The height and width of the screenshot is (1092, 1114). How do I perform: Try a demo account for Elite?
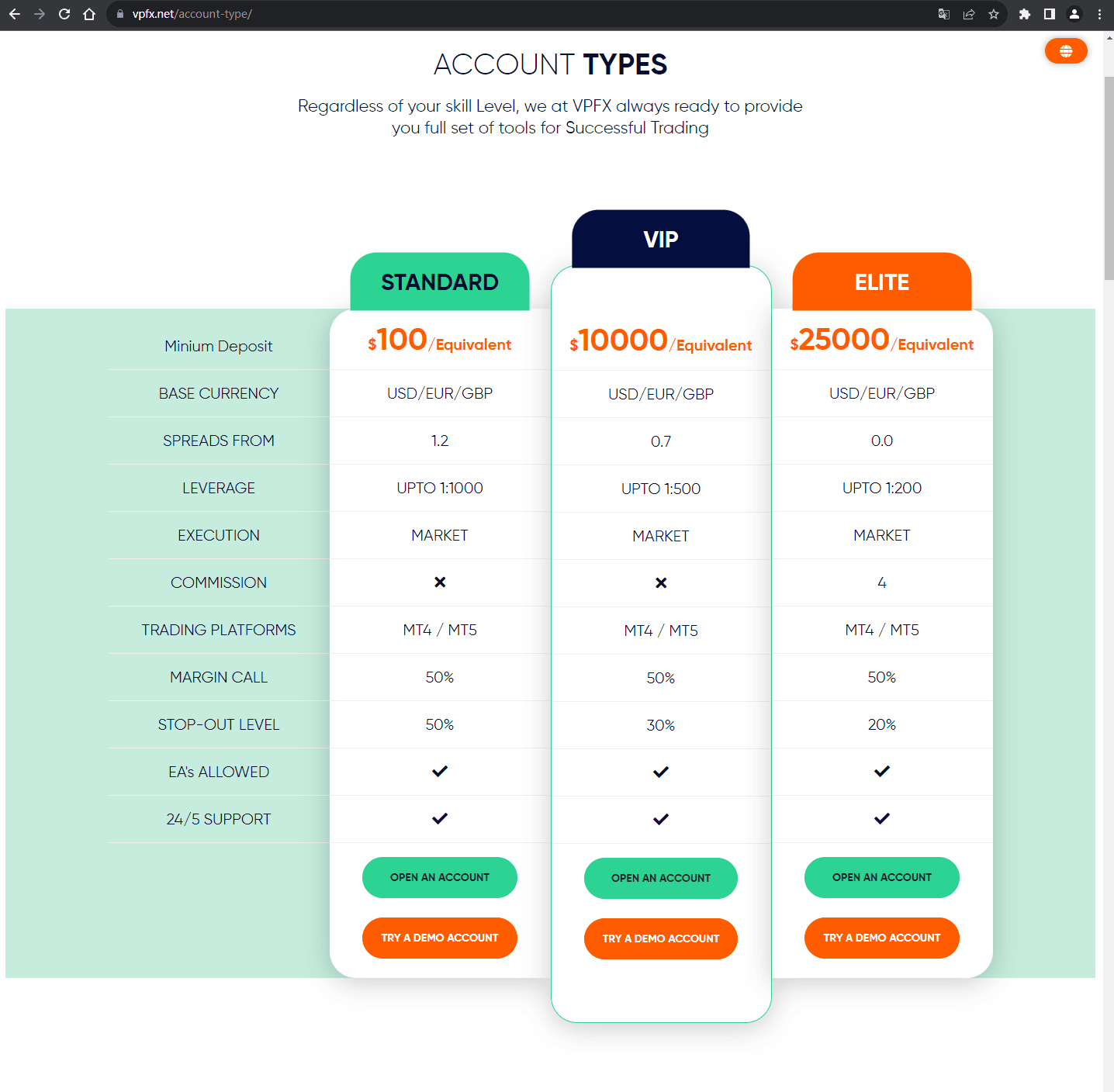tap(882, 938)
